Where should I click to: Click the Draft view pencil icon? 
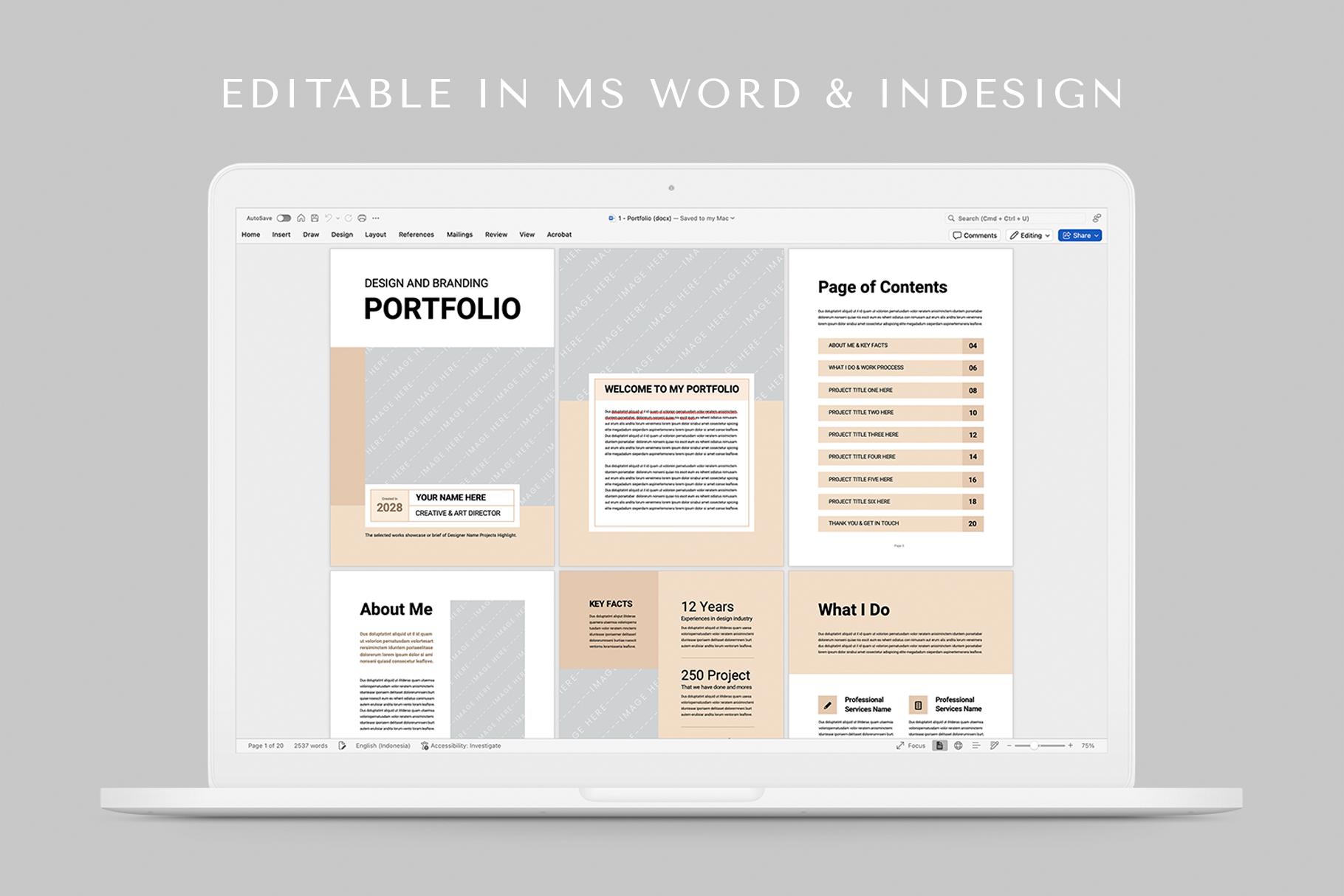(995, 746)
